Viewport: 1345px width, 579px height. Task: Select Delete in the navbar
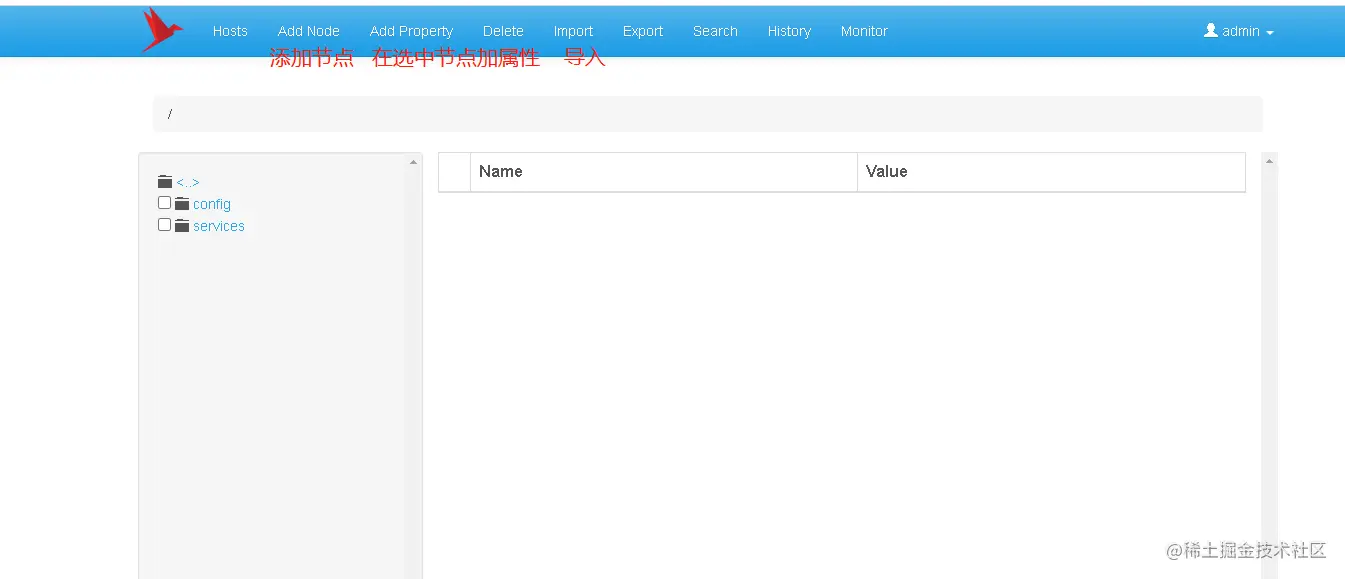coord(503,31)
